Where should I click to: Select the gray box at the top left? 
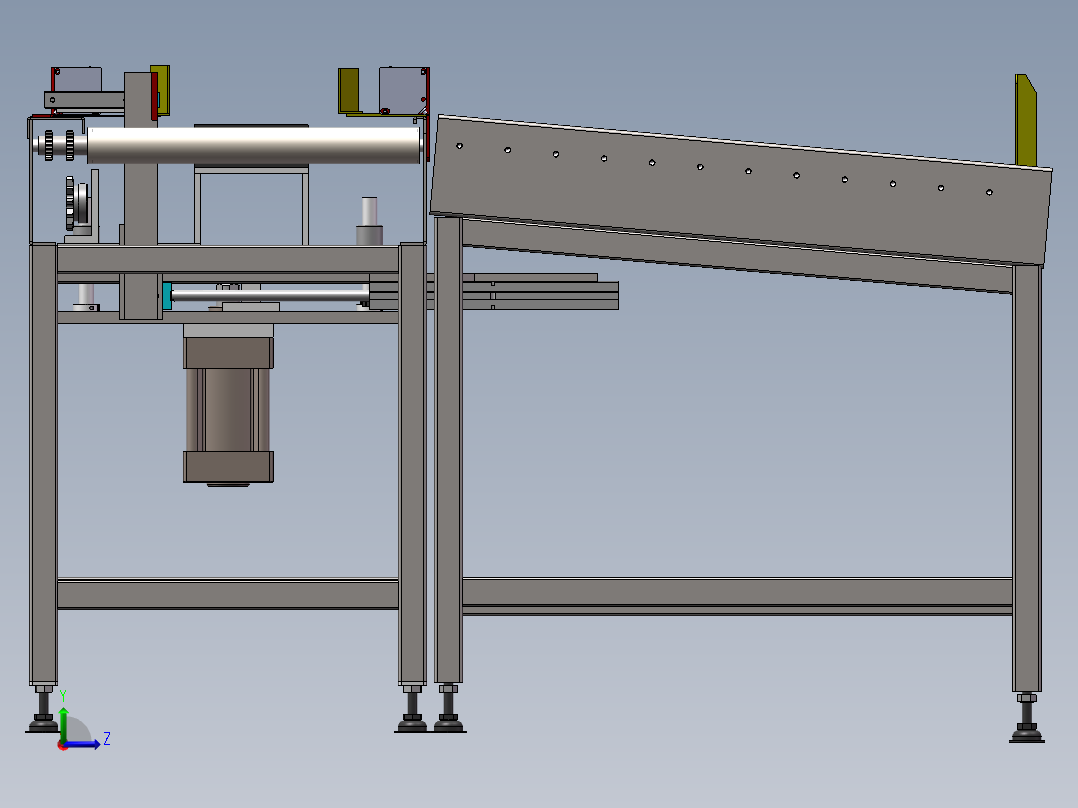click(x=78, y=79)
